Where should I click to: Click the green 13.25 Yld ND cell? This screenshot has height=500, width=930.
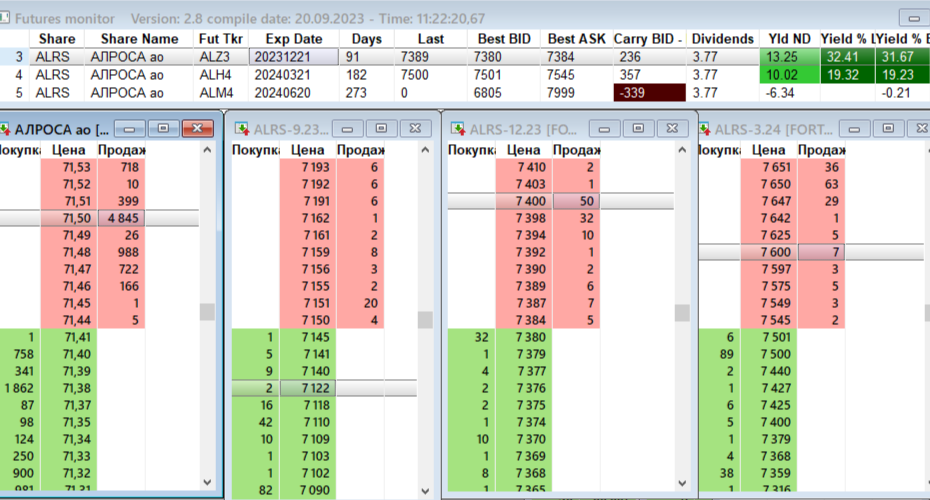point(789,57)
